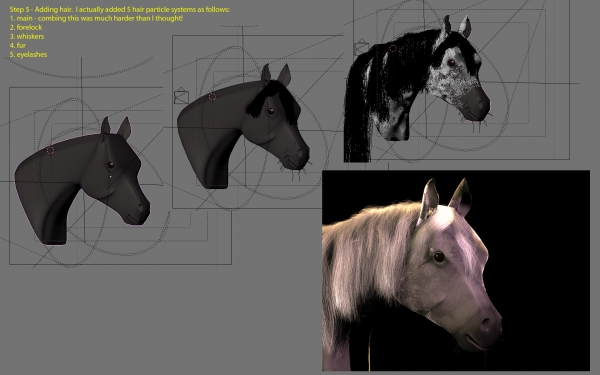Viewport: 600px width, 375px height.
Task: Click the '4. fur' list entry
Action: coord(18,45)
